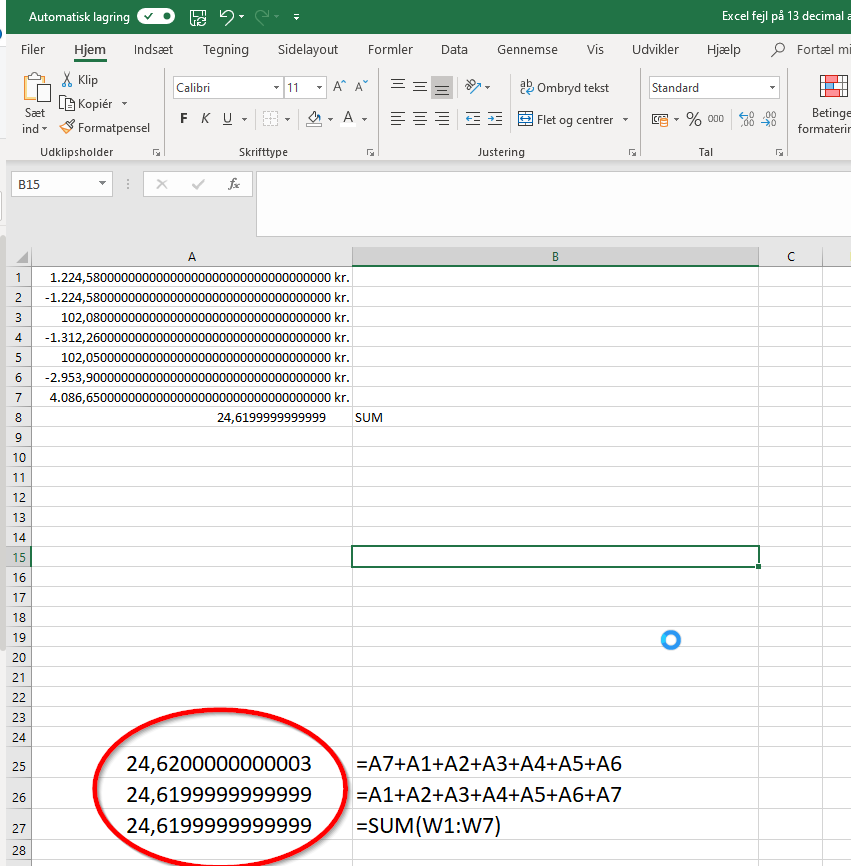Click the increase indent icon

(495, 119)
